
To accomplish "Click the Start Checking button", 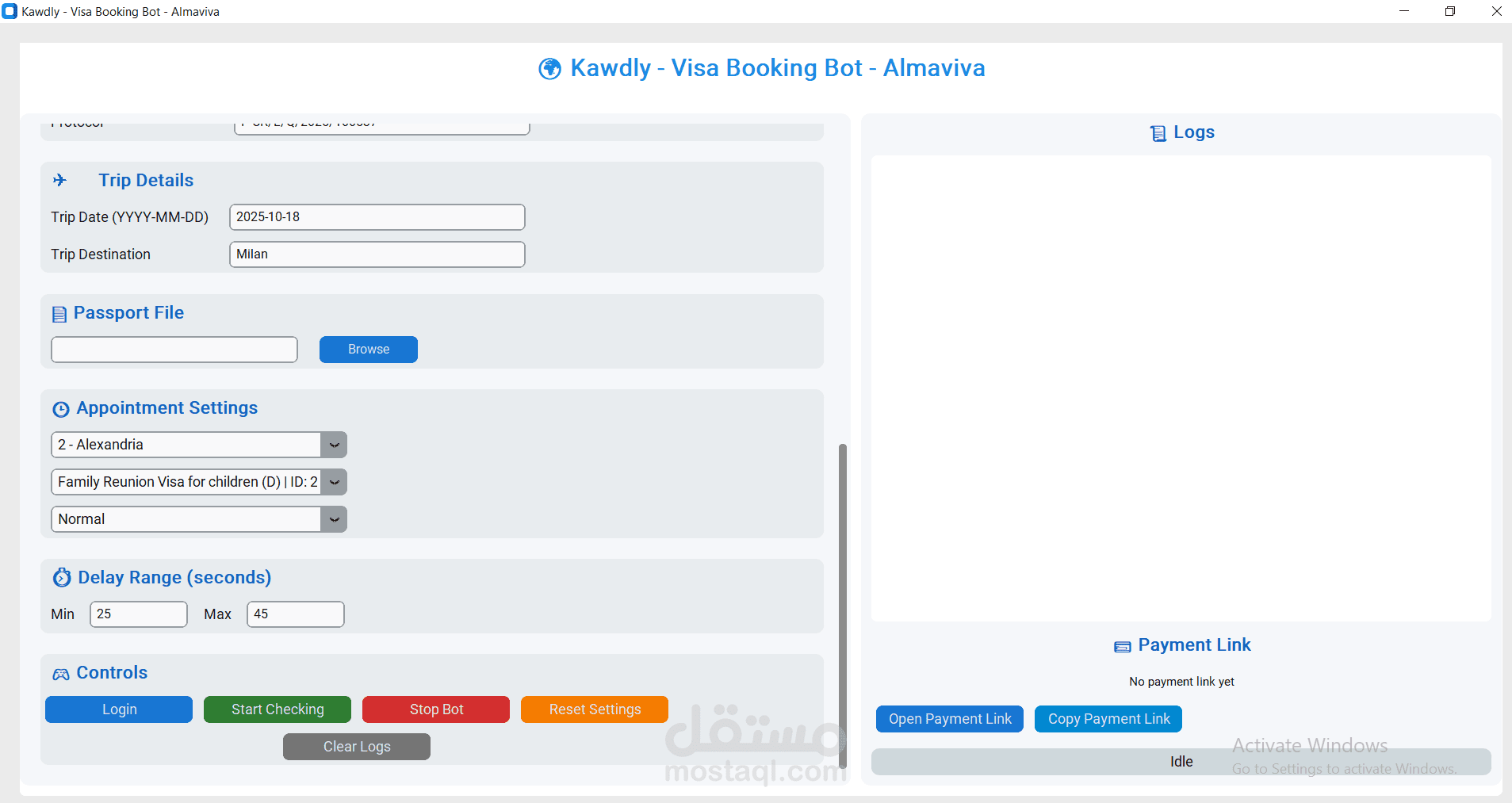I will 278,709.
